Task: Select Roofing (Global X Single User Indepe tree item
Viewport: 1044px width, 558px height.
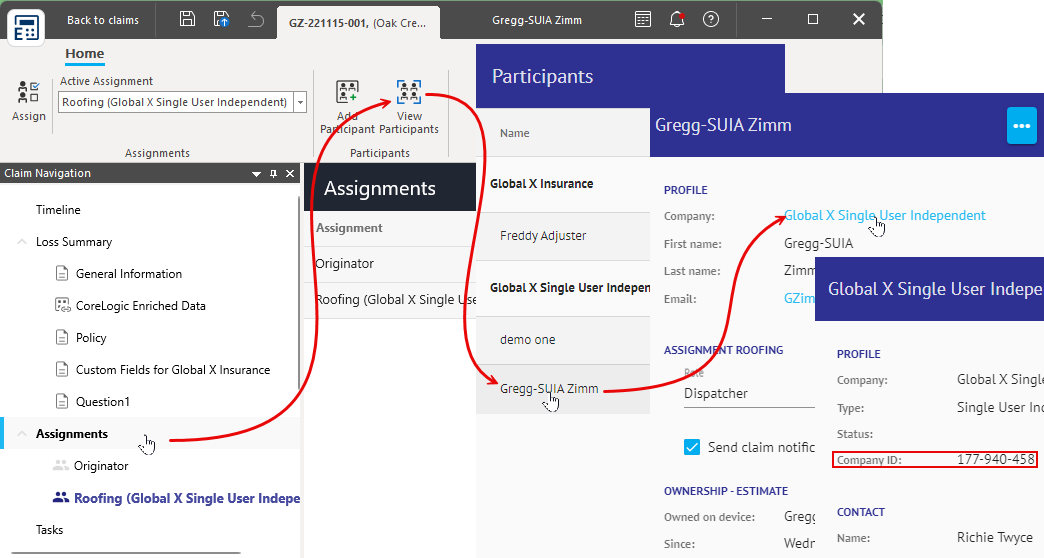Action: (186, 498)
